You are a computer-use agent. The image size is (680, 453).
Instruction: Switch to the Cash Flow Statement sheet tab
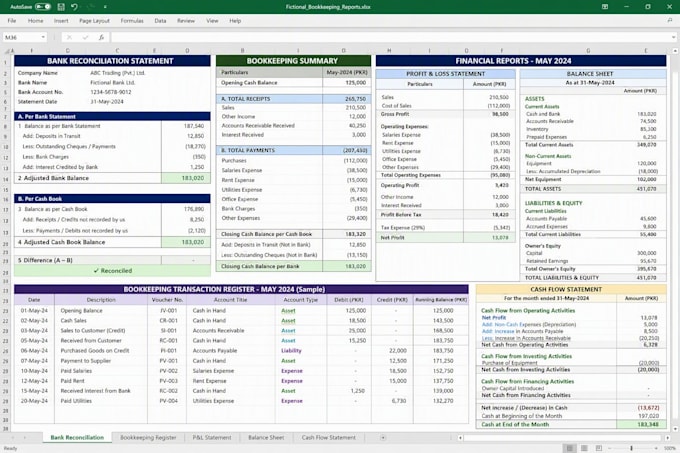tap(329, 437)
